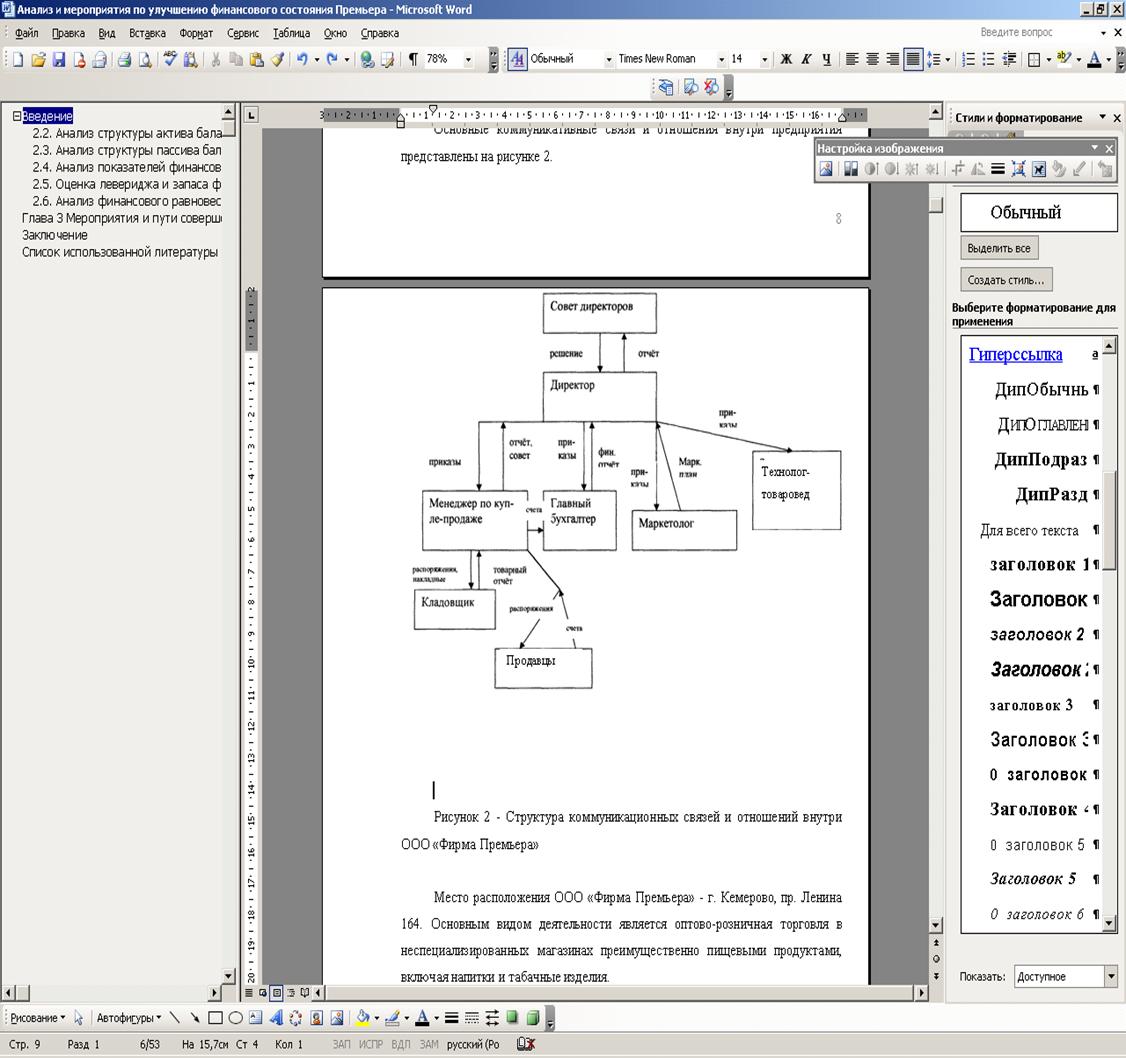The image size is (1126, 1058).
Task: Click the Save icon in the toolbar
Action: [59, 60]
